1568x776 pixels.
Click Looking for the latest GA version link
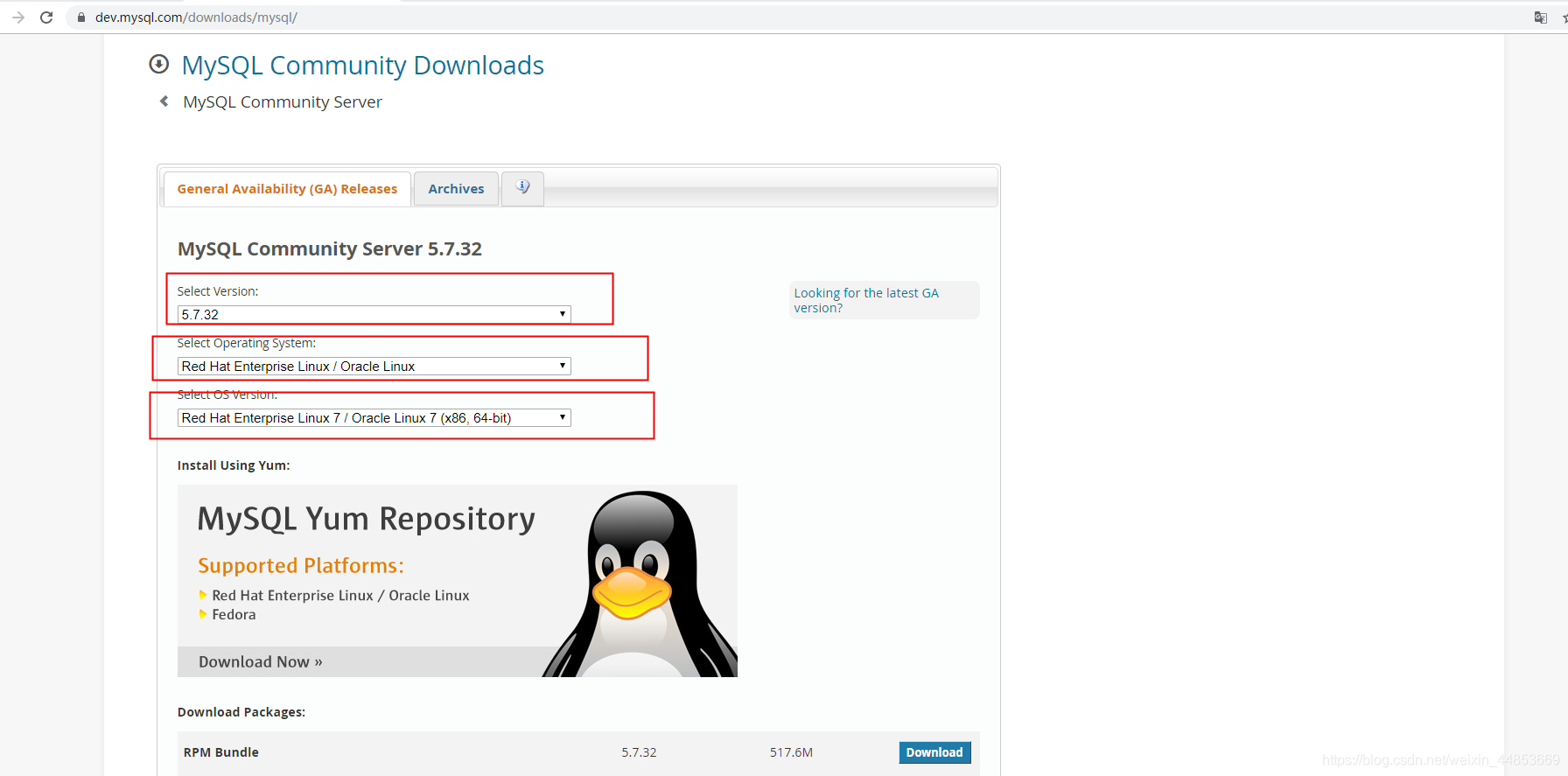pyautogui.click(x=866, y=300)
